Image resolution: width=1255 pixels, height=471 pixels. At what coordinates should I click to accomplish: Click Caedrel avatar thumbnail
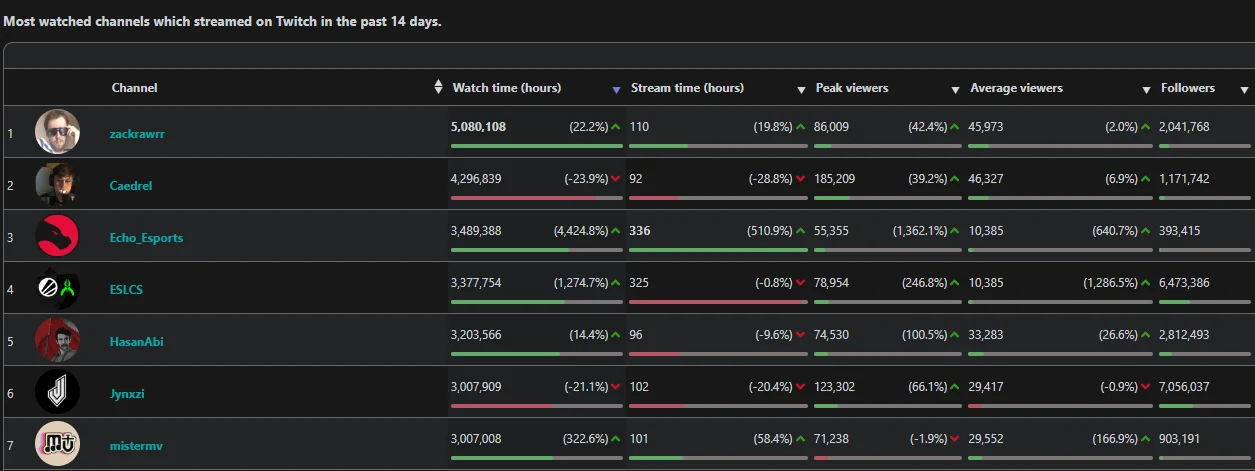pyautogui.click(x=57, y=183)
